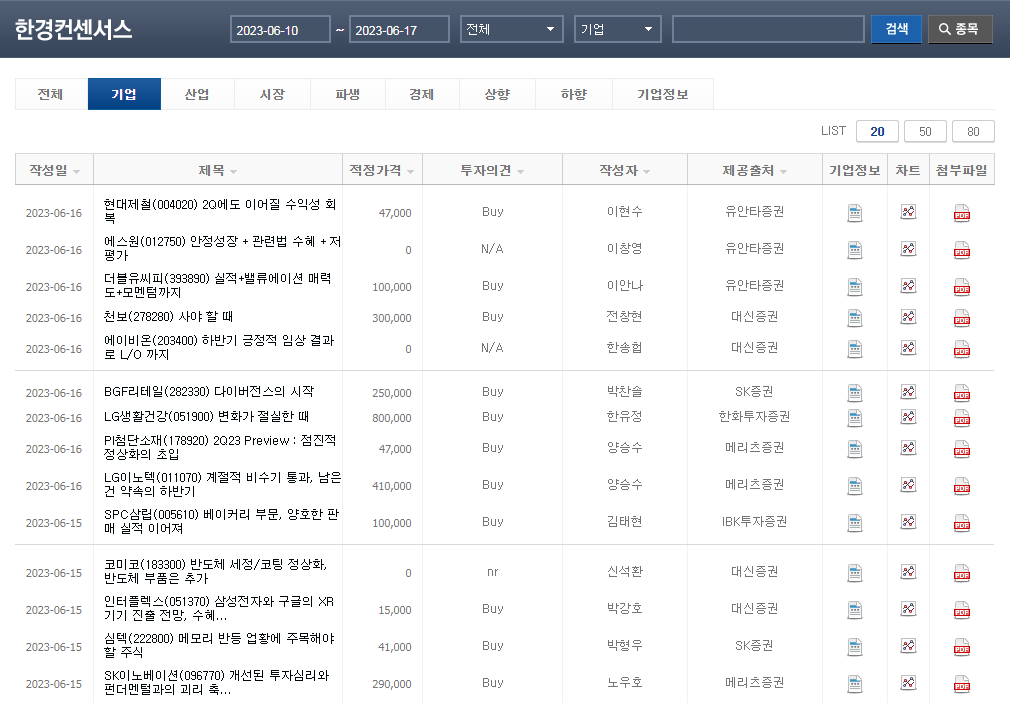Open company info icon for LG생활건강 row

855,418
